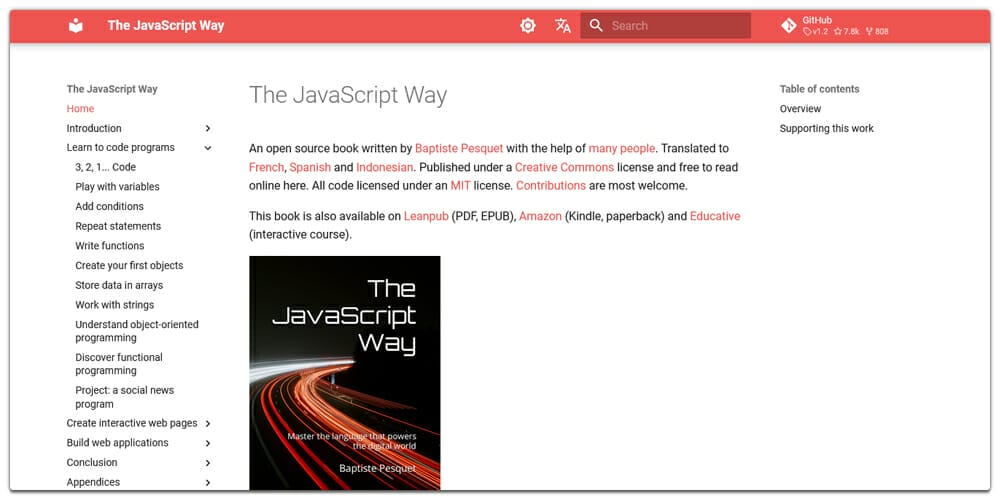Follow the many people link

tap(622, 148)
